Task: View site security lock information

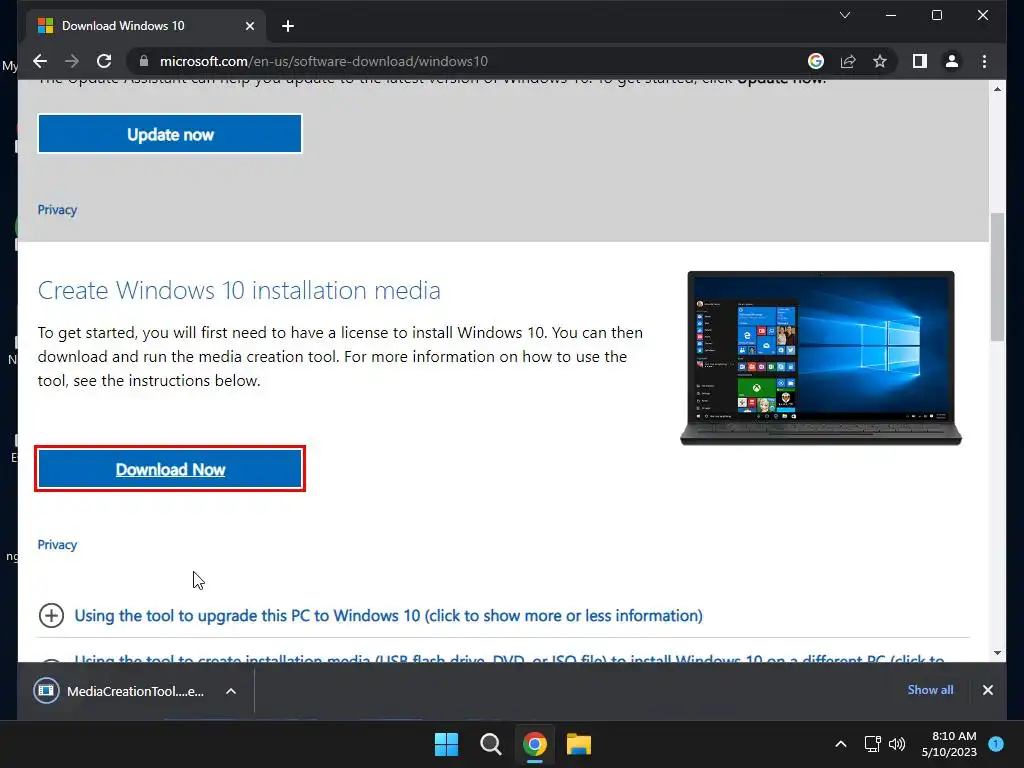Action: point(144,61)
